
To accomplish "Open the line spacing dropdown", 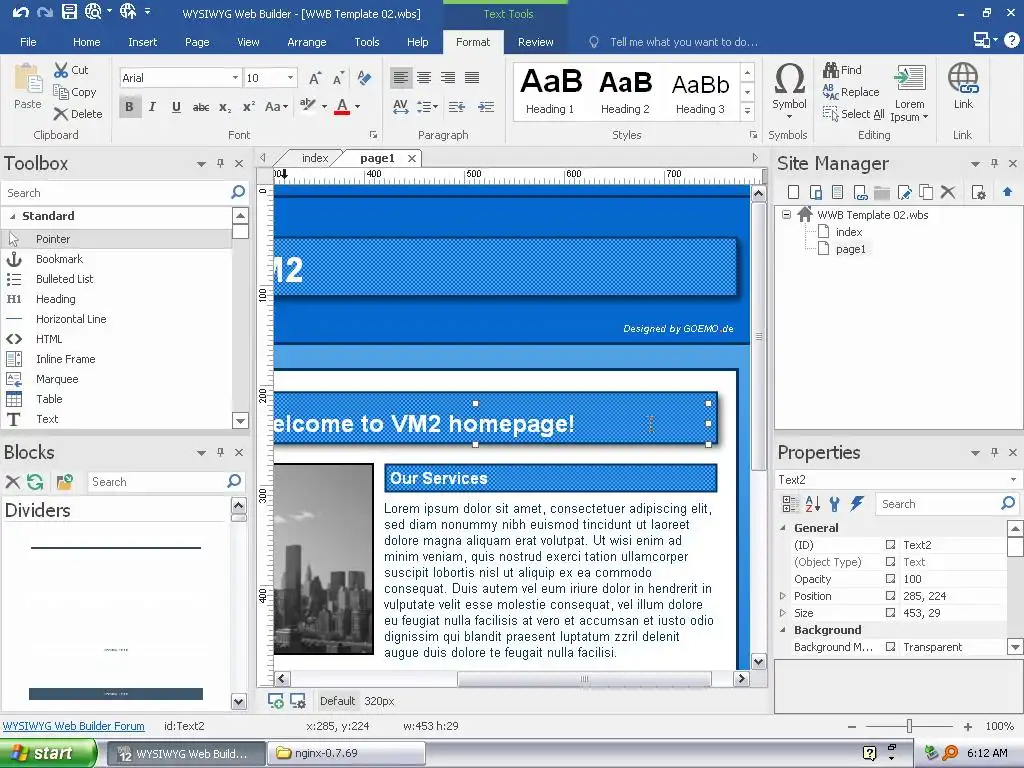I will point(428,106).
